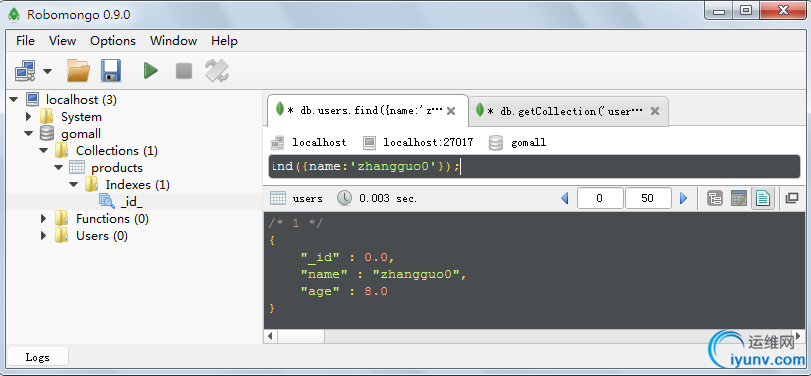Click the "name" : "zhangguo0" result line

click(384, 274)
